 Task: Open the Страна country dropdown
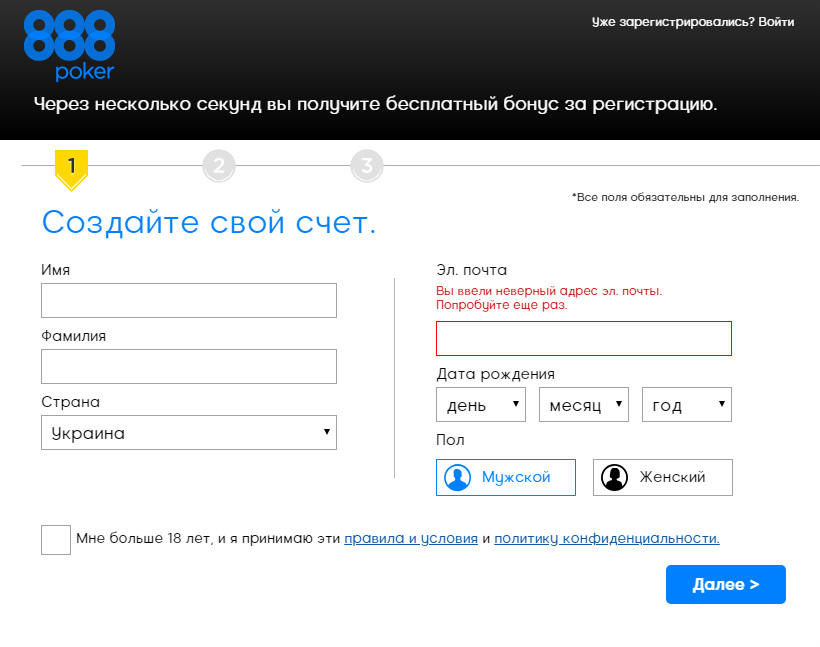(x=188, y=432)
